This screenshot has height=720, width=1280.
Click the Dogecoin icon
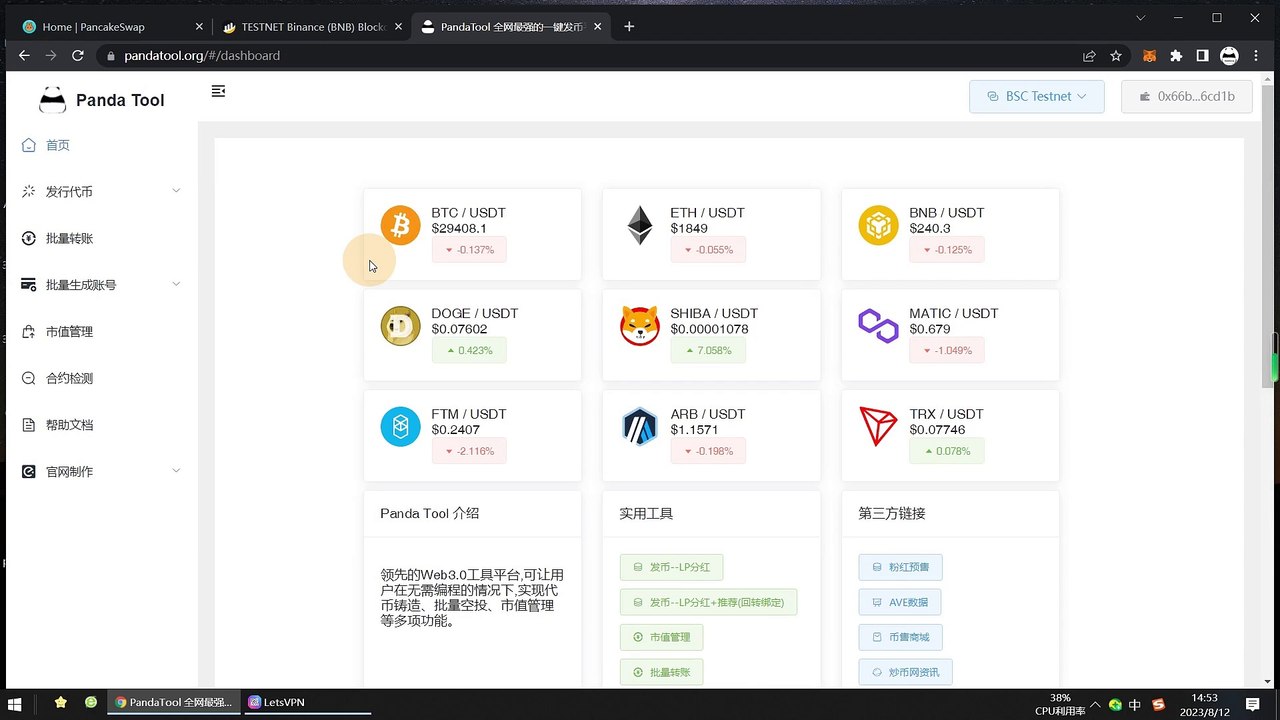pyautogui.click(x=400, y=326)
